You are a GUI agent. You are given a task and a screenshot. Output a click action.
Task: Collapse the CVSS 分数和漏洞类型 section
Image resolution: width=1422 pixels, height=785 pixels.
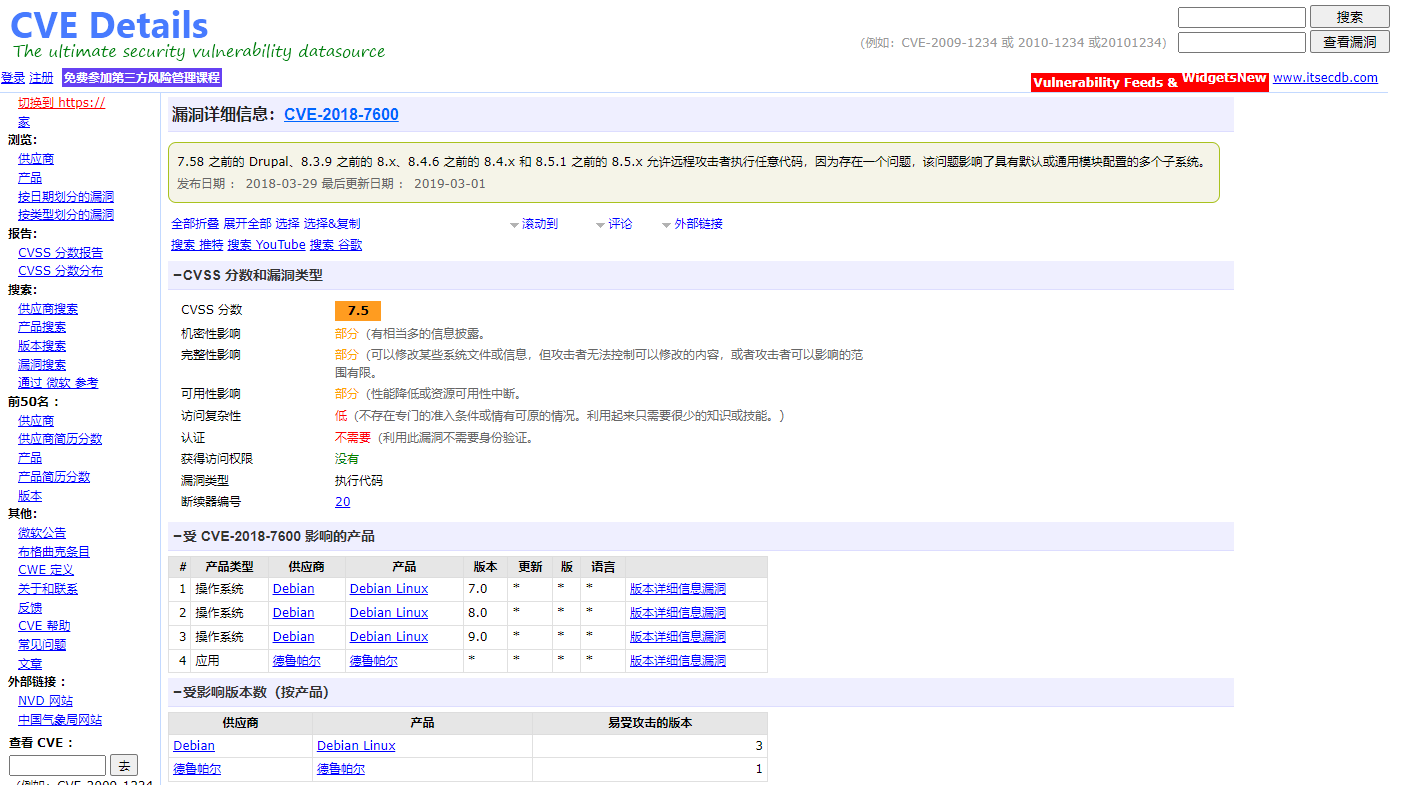248,275
